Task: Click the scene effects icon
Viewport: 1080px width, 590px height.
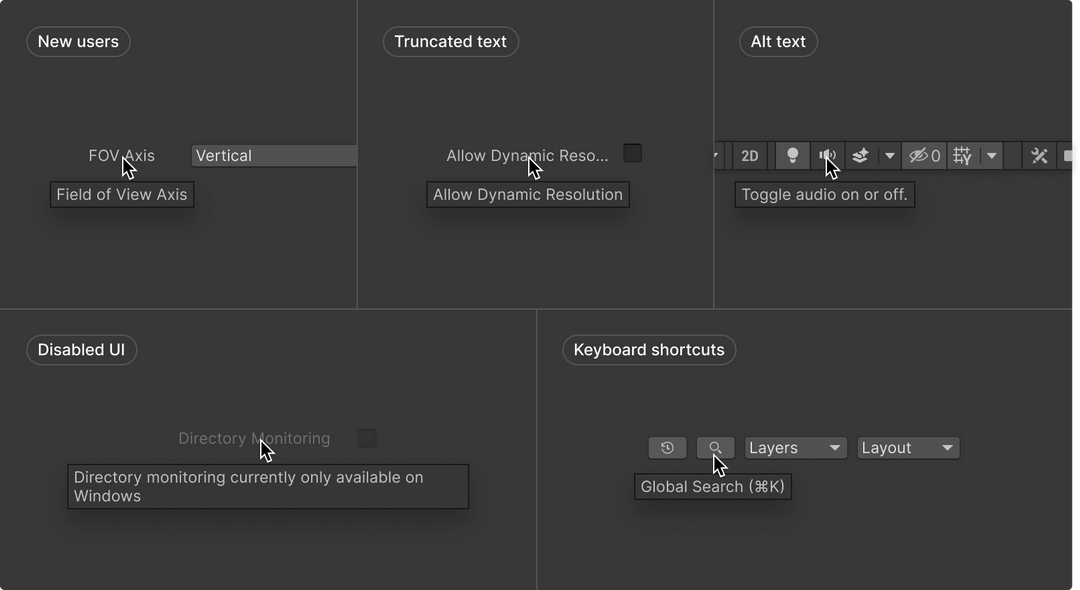Action: (859, 156)
